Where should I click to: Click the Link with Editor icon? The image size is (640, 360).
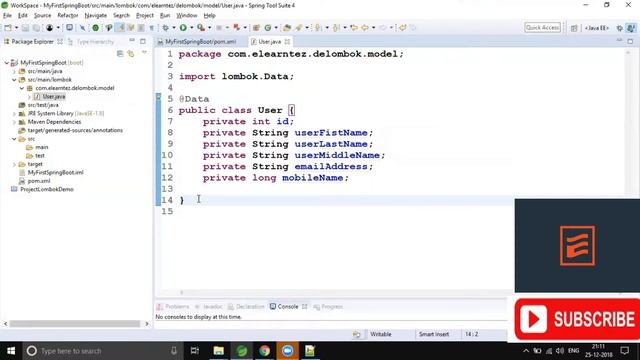(x=131, y=53)
